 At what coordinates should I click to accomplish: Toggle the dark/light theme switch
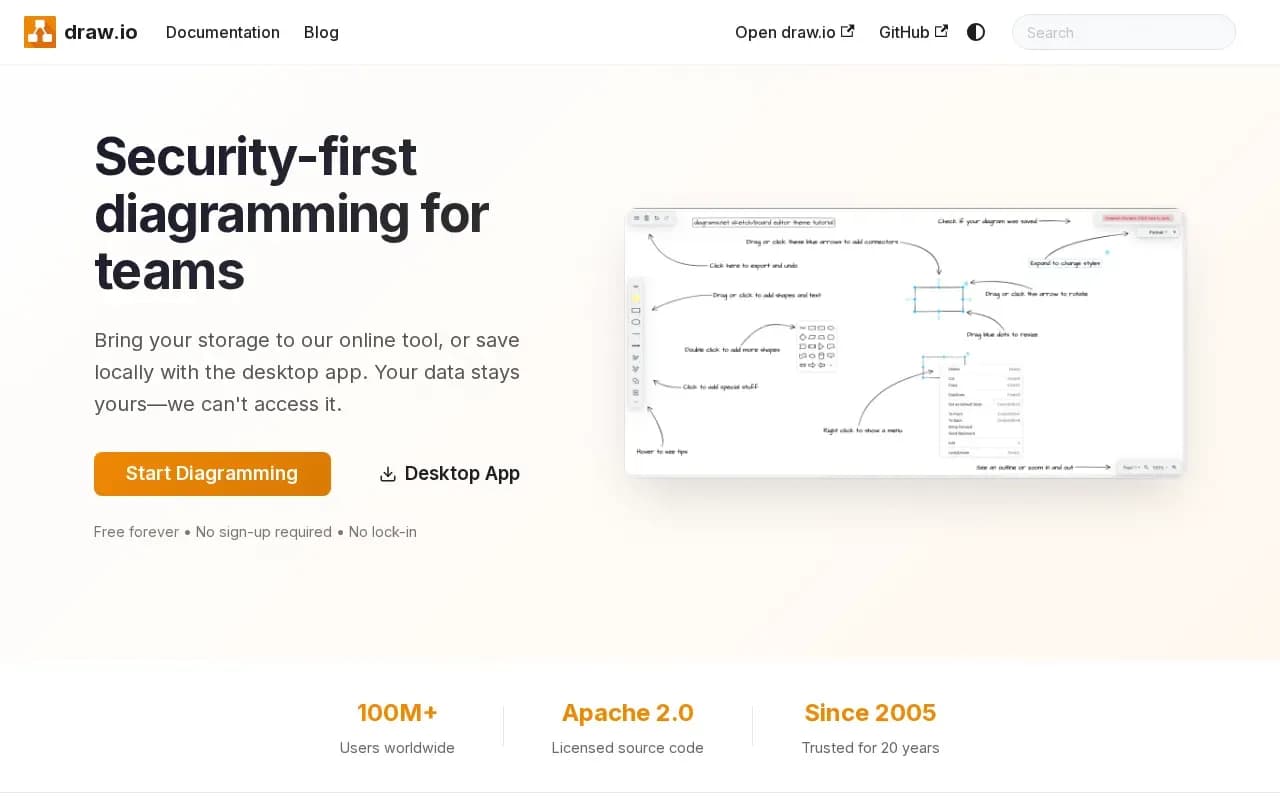976,32
